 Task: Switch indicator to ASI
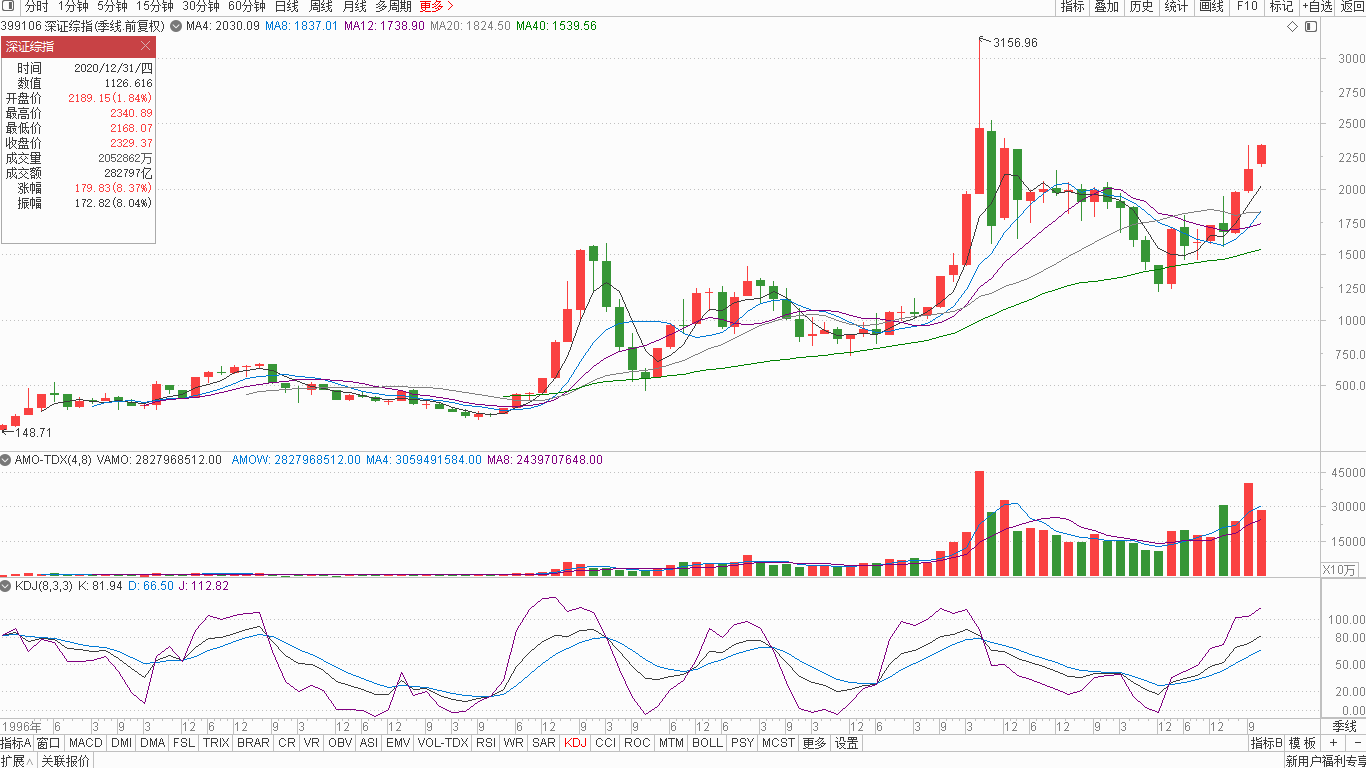pyautogui.click(x=369, y=743)
